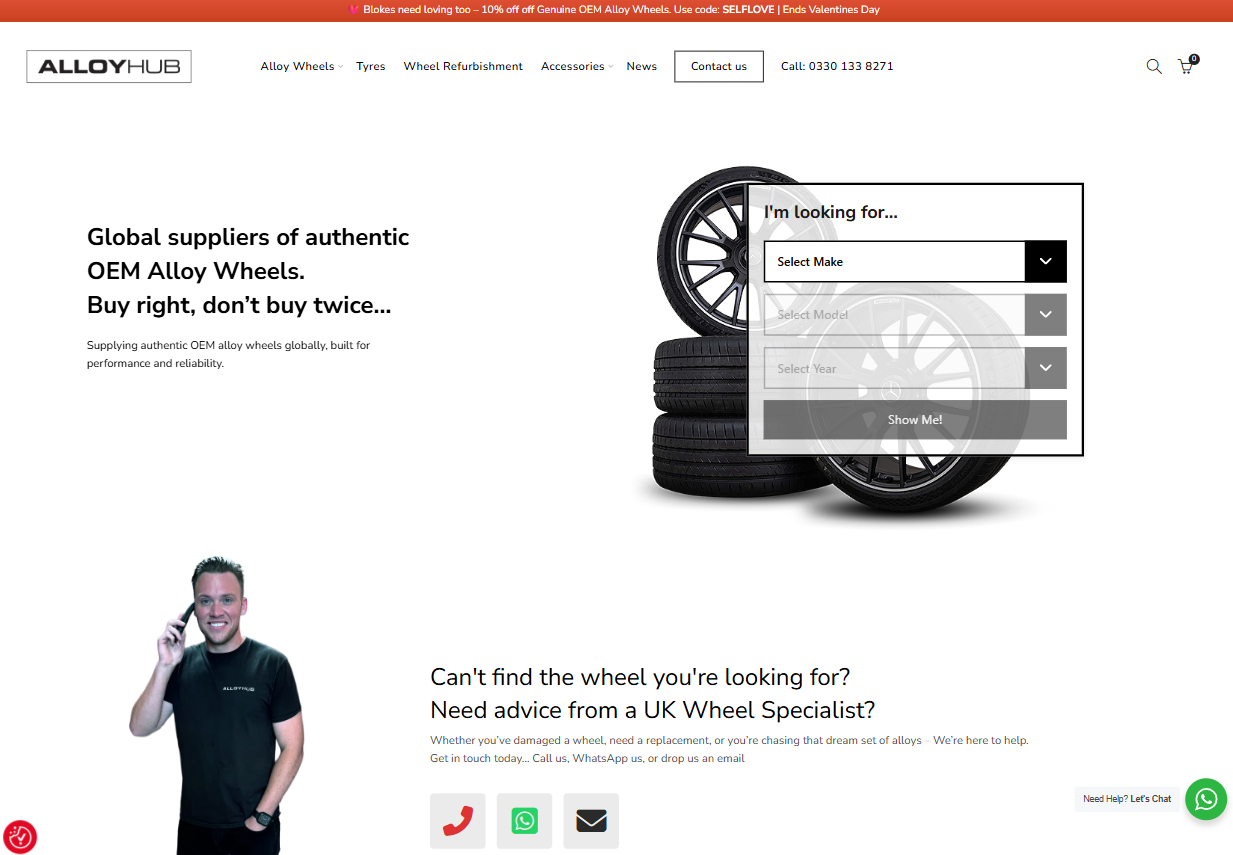The width and height of the screenshot is (1233, 855).
Task: Click the AlloyHub logo
Action: pyautogui.click(x=109, y=67)
